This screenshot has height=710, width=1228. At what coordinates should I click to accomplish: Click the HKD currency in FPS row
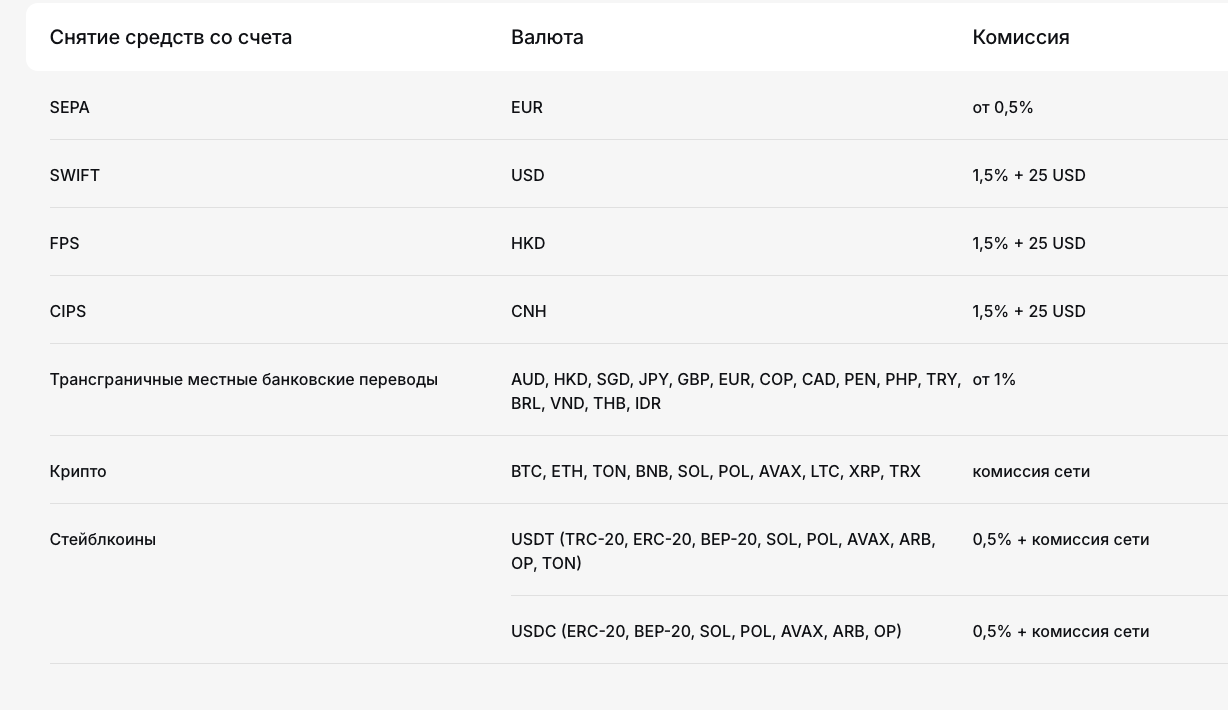pyautogui.click(x=528, y=243)
